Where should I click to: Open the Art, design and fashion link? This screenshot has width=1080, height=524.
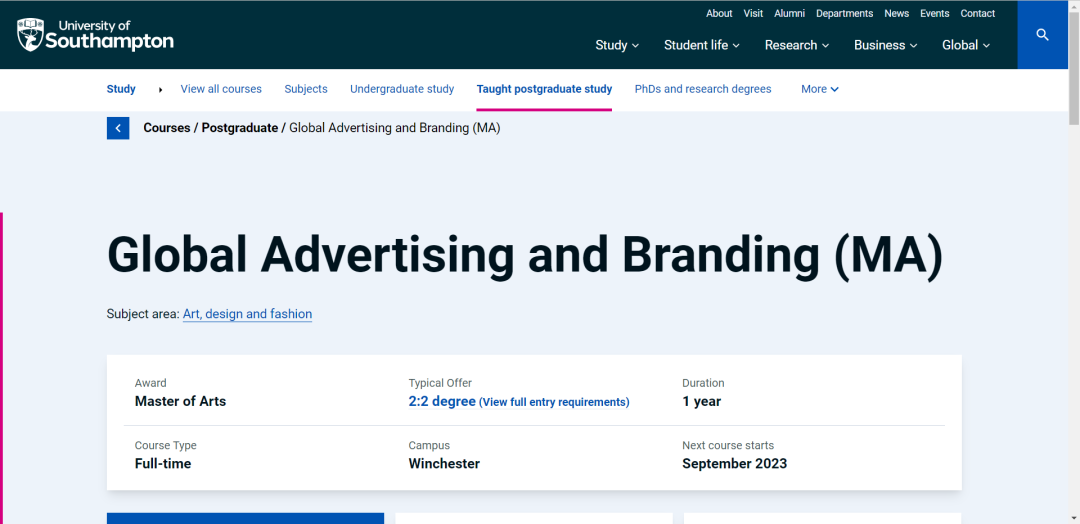(x=247, y=314)
